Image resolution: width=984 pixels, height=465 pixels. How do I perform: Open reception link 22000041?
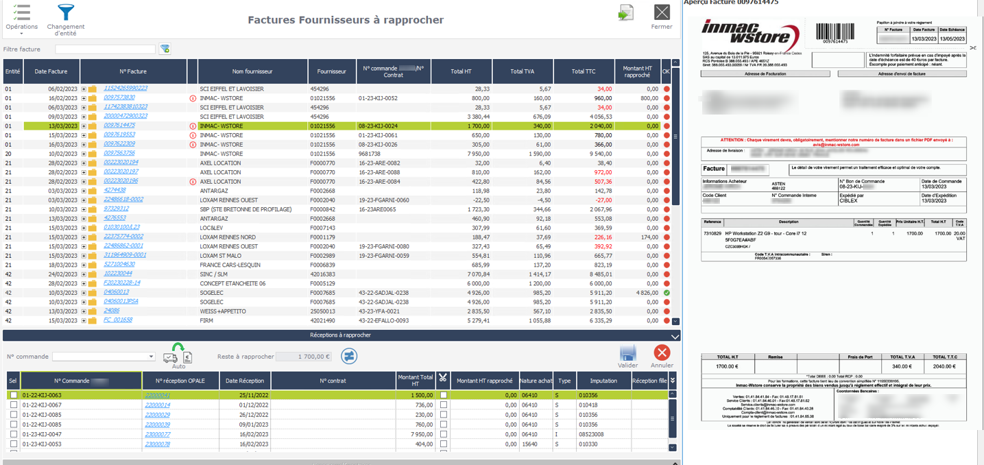157,396
